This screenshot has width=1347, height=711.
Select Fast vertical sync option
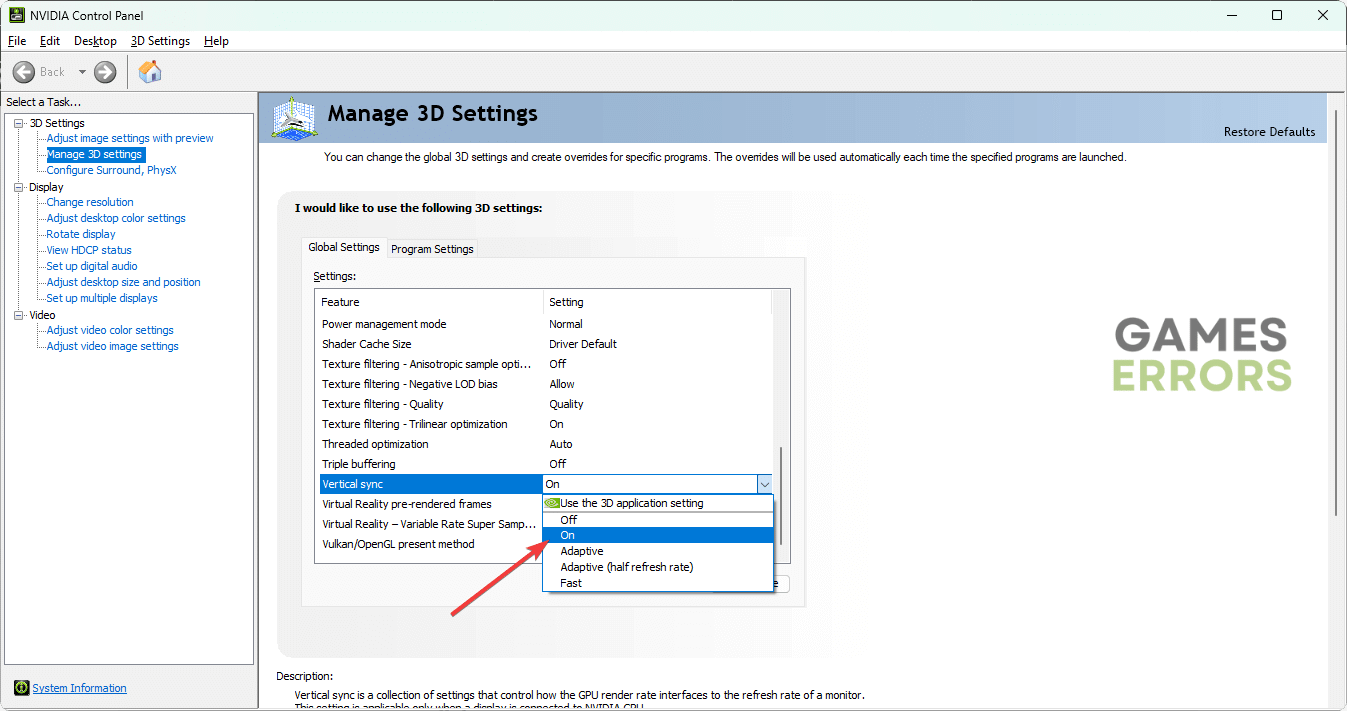[571, 583]
